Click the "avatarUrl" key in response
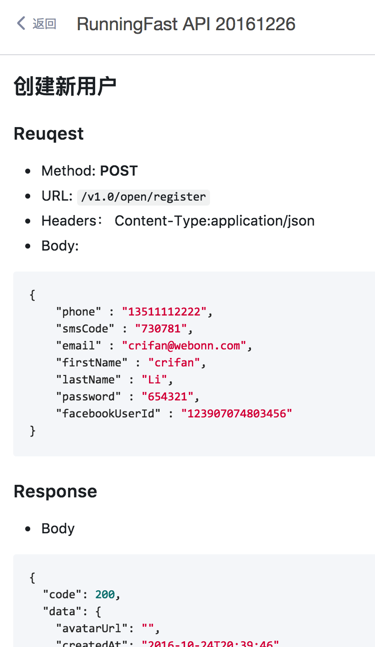This screenshot has height=647, width=375. coord(92,628)
